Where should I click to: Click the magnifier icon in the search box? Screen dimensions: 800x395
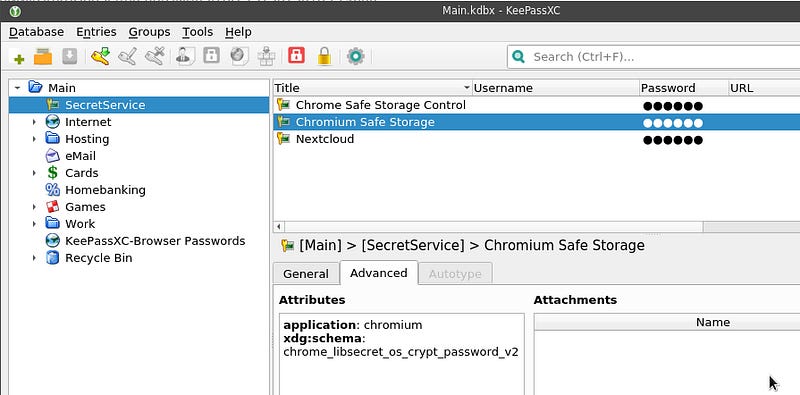click(x=519, y=57)
